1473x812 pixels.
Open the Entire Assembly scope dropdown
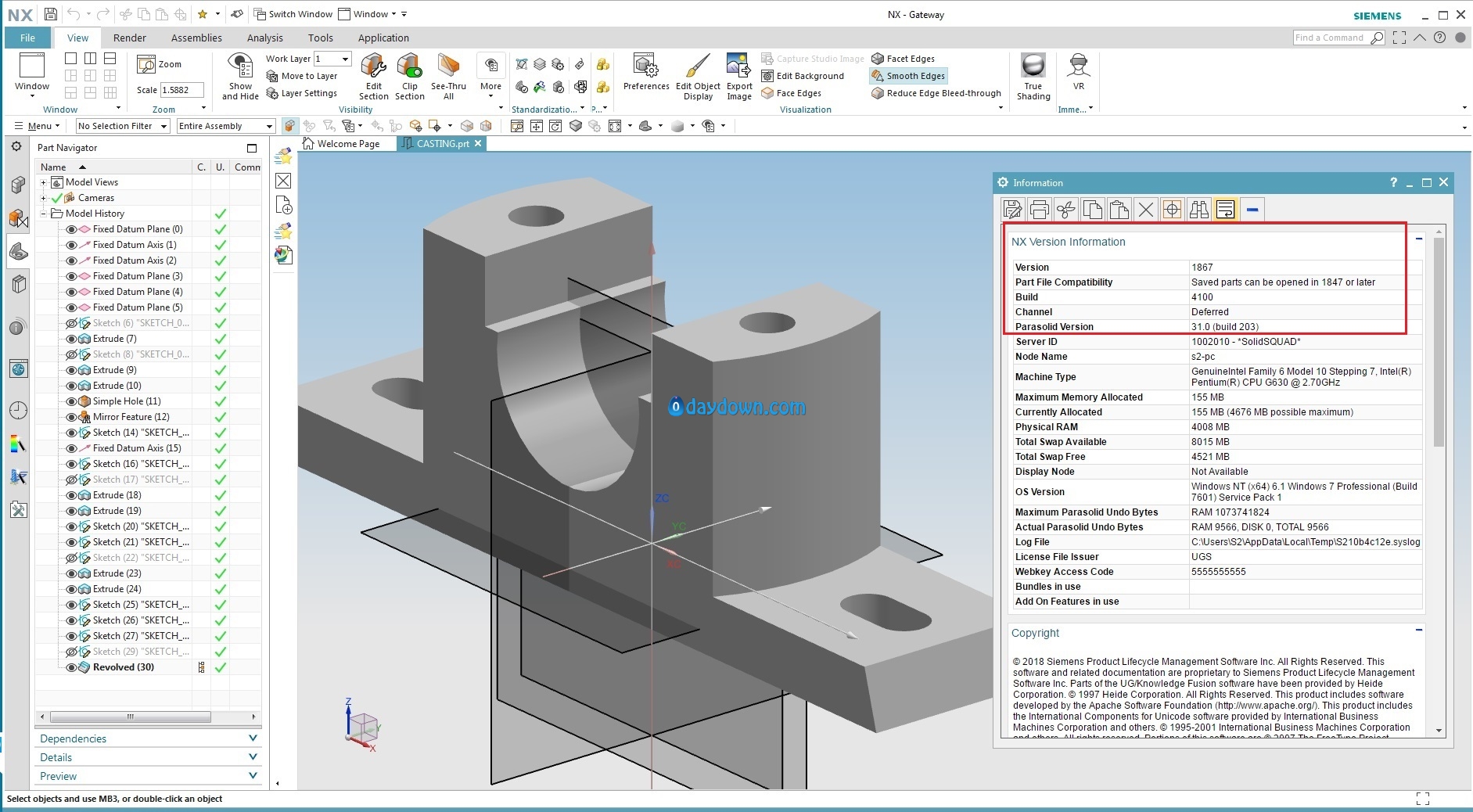click(x=226, y=126)
